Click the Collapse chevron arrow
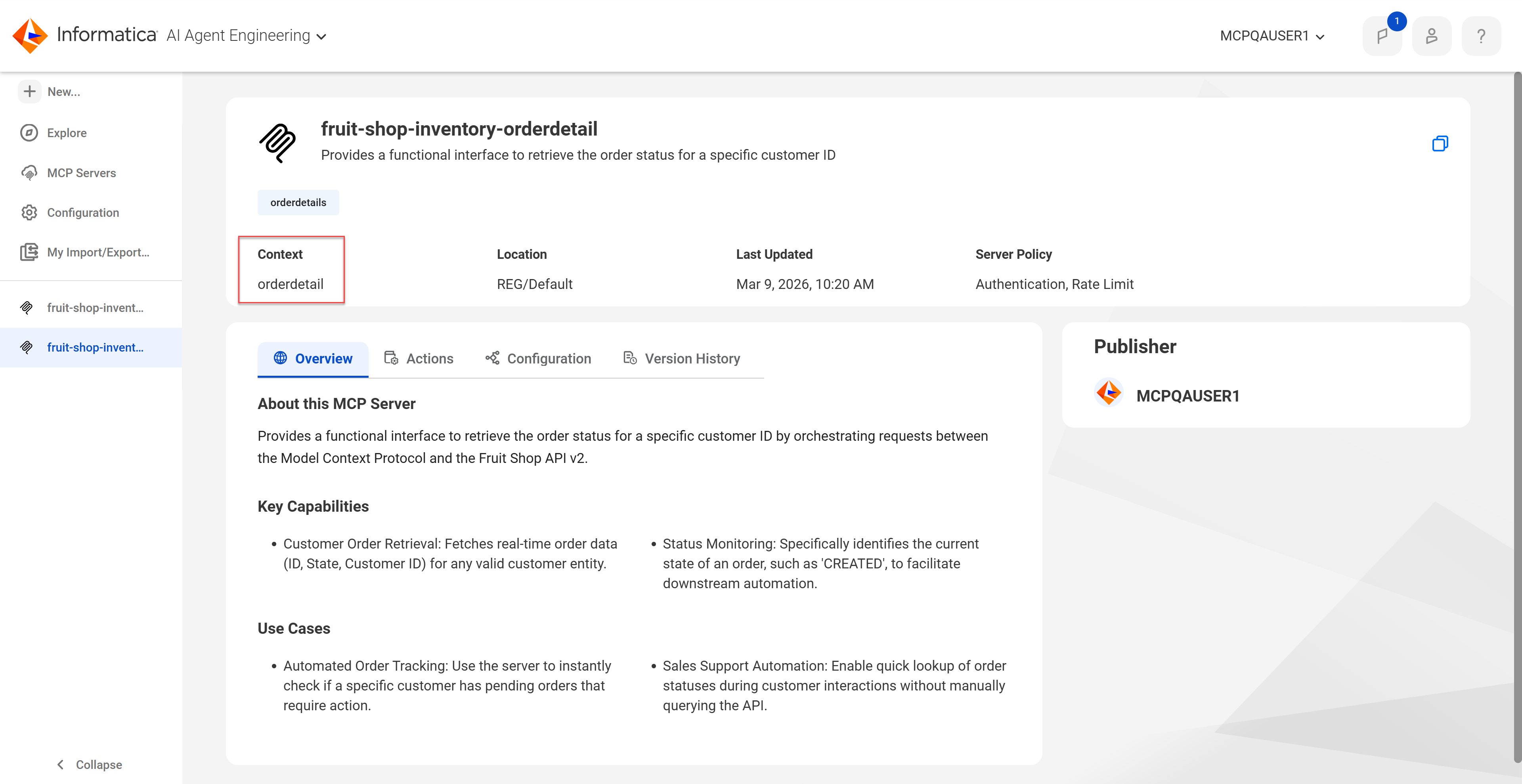Screen dimensions: 1522x784 [60, 765]
